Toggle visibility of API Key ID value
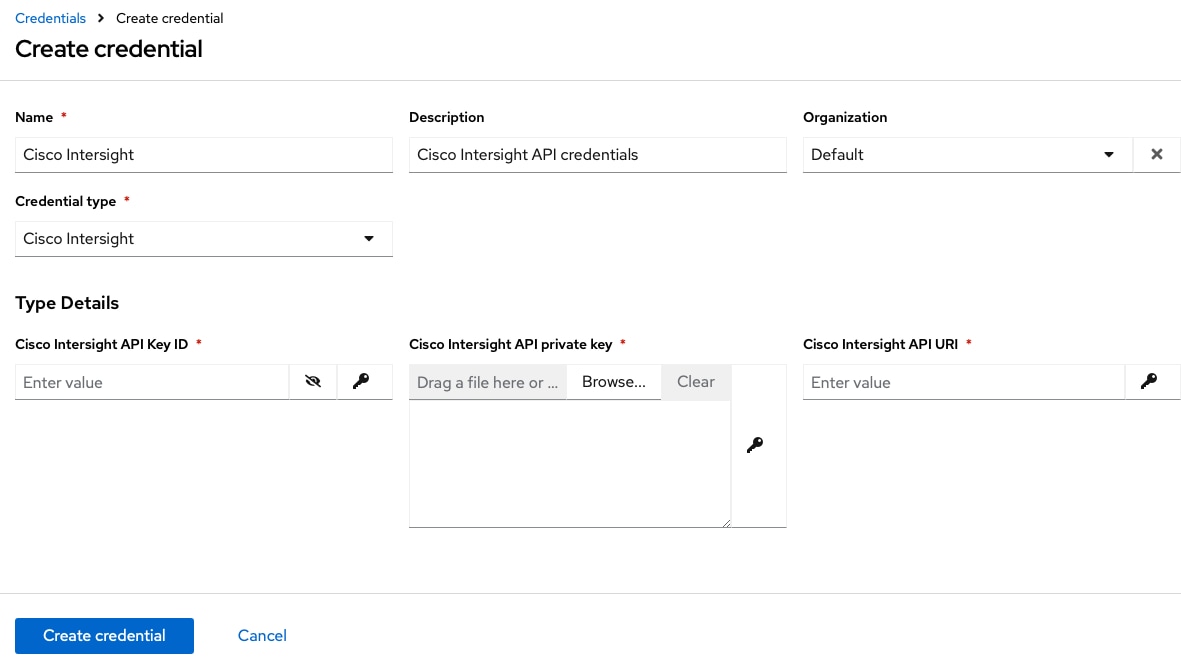 coord(313,382)
